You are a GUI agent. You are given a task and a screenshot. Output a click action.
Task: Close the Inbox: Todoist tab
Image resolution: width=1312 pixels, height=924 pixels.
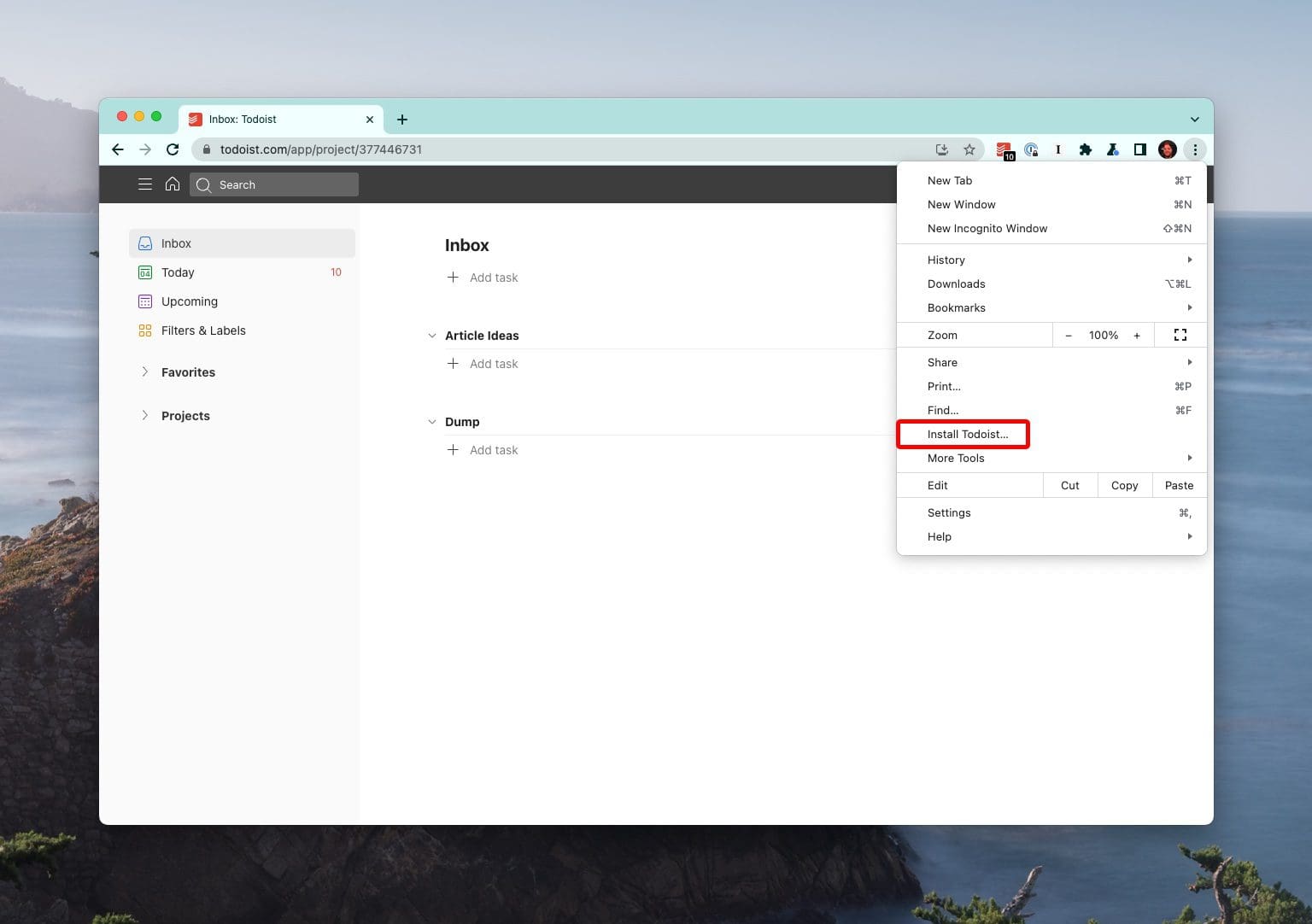pyautogui.click(x=370, y=120)
